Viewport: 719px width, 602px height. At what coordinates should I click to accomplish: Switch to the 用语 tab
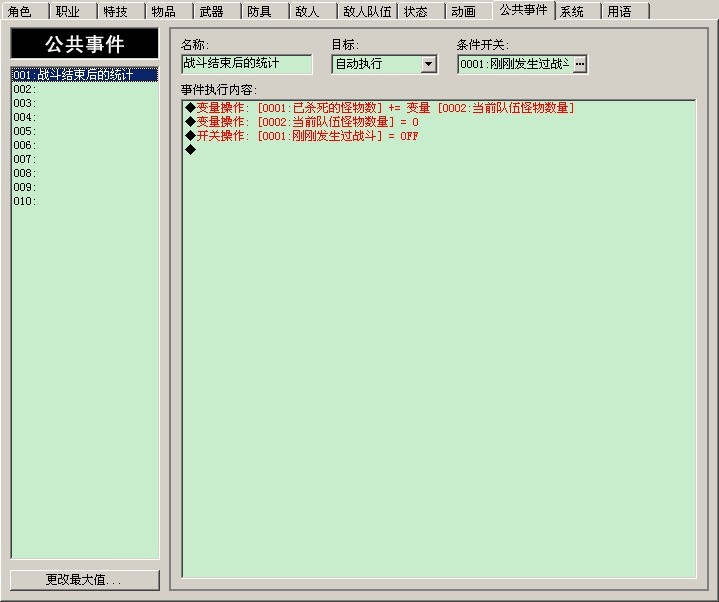click(x=625, y=11)
